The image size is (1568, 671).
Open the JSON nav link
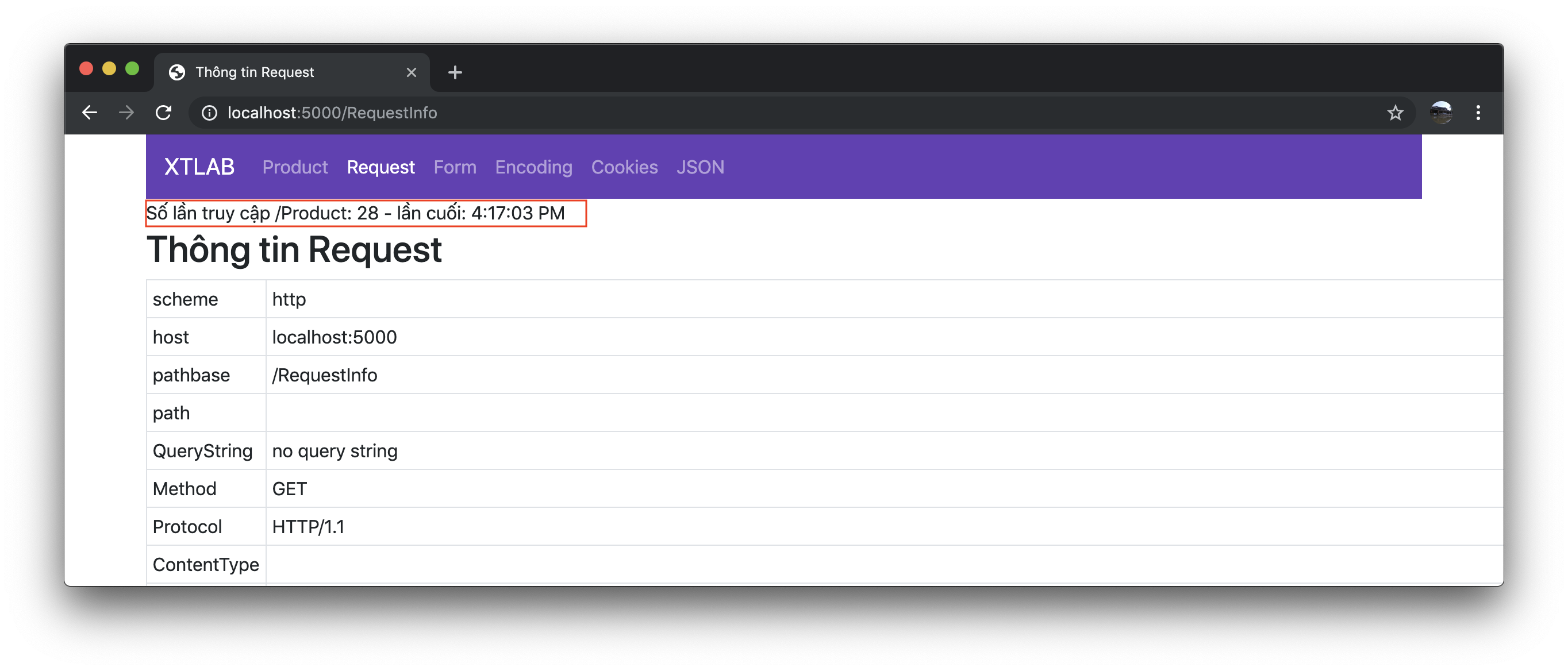(x=700, y=167)
